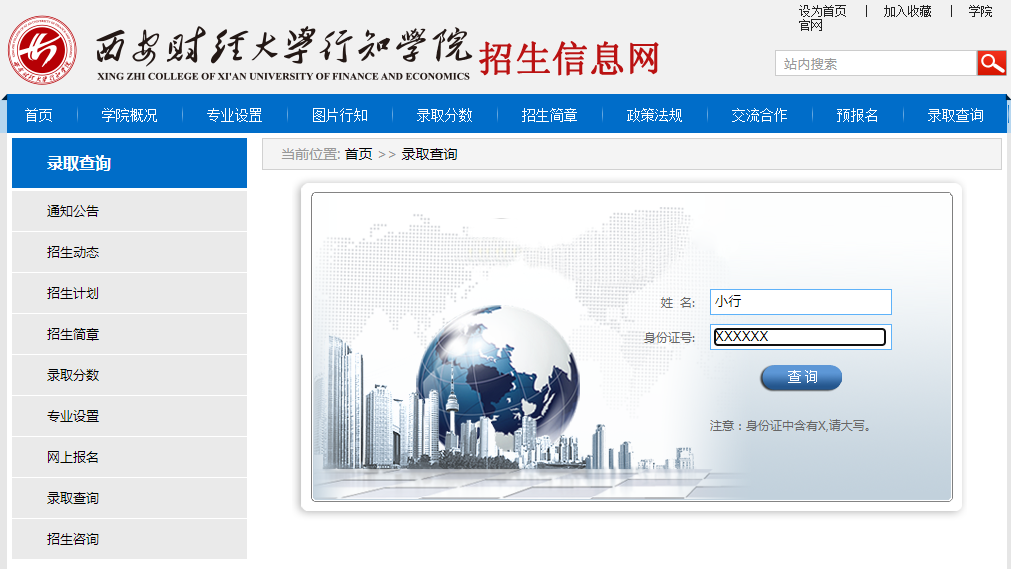This screenshot has width=1011, height=569.
Task: Click 网上报名 in the sidebar
Action: tap(130, 457)
